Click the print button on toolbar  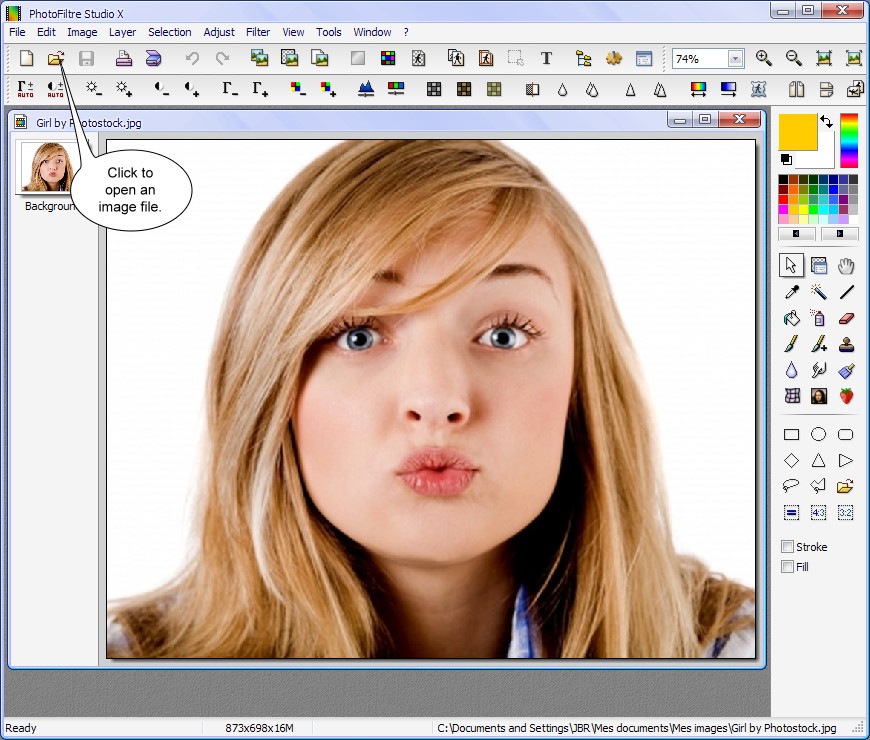tap(121, 58)
